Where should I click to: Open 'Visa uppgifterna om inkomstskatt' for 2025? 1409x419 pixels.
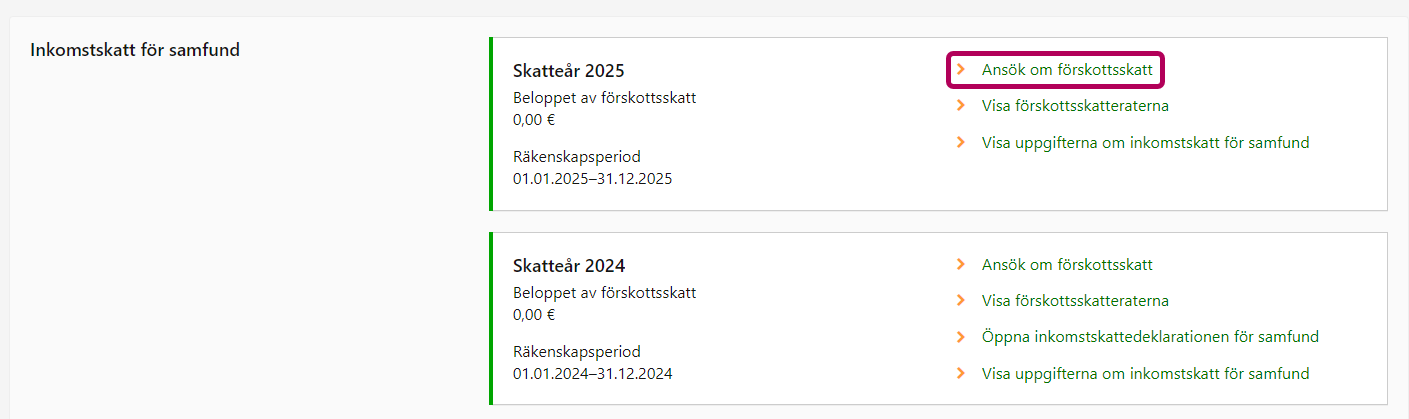point(1145,143)
